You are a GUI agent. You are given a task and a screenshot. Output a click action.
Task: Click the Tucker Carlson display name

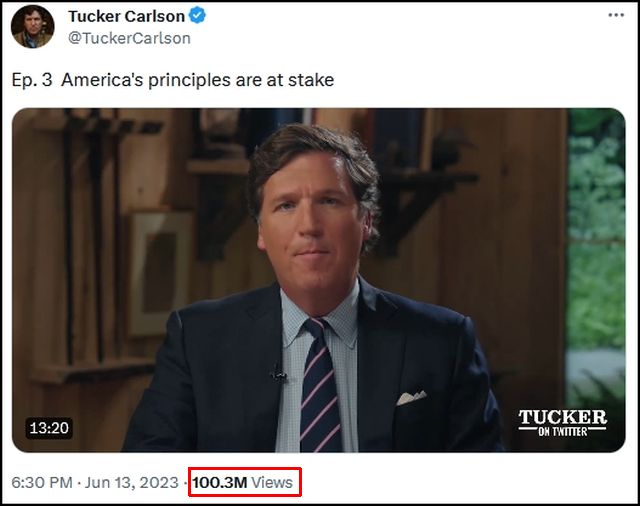point(125,16)
